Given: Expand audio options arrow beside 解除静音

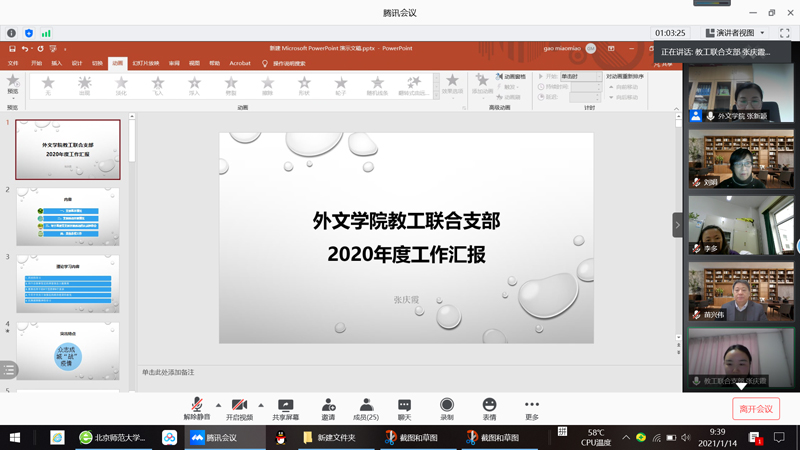Looking at the screenshot, I should coord(218,405).
